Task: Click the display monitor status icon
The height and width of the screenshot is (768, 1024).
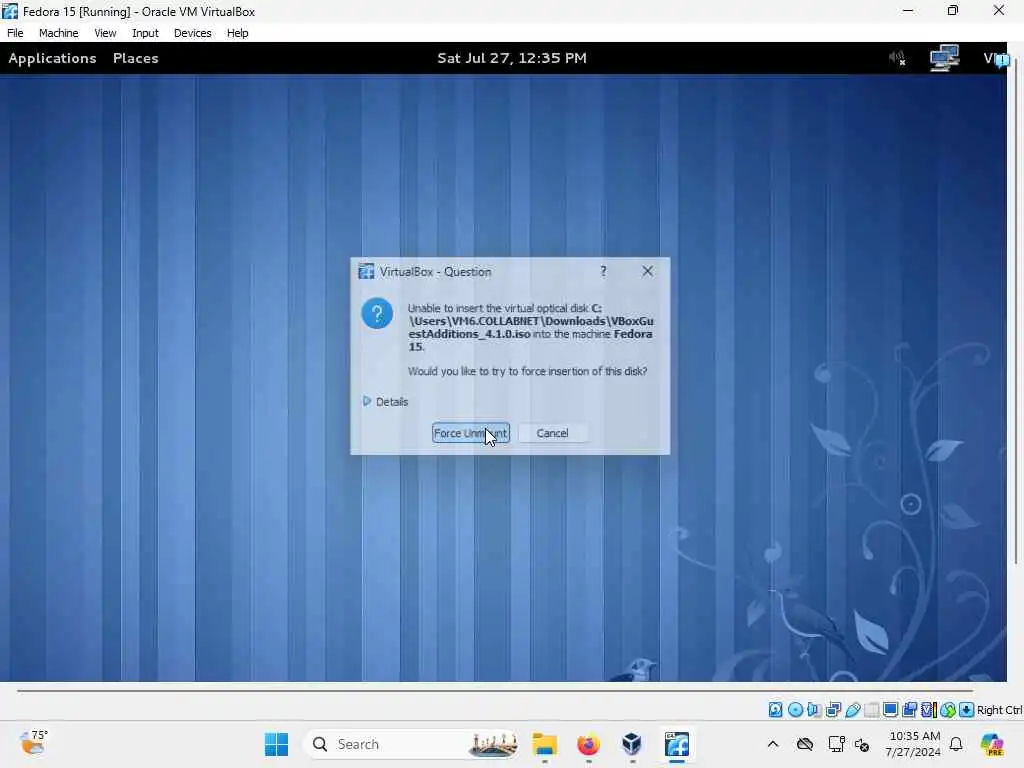Action: (x=890, y=710)
